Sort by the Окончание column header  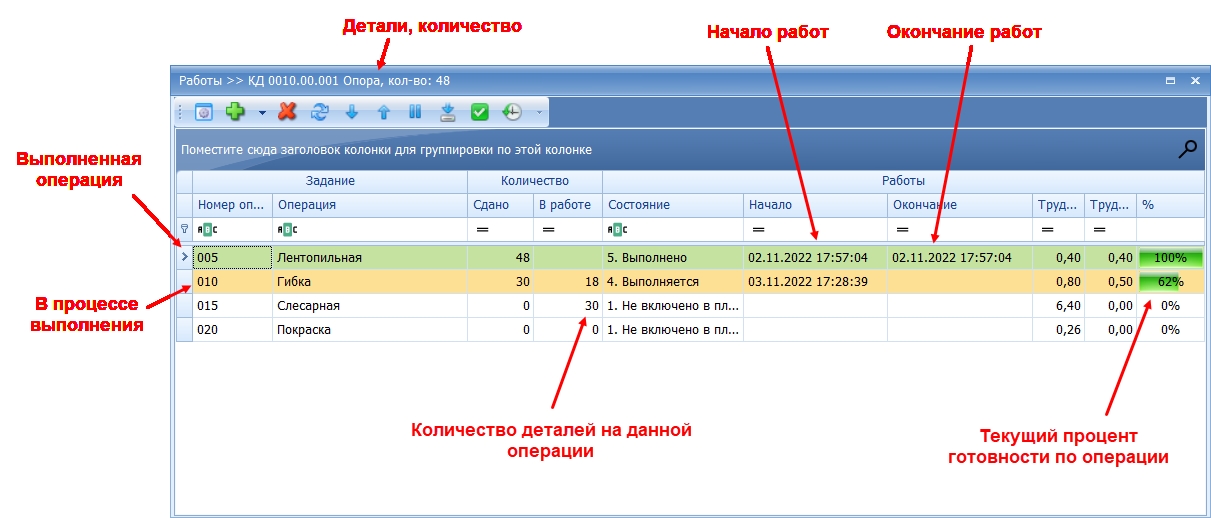(960, 205)
